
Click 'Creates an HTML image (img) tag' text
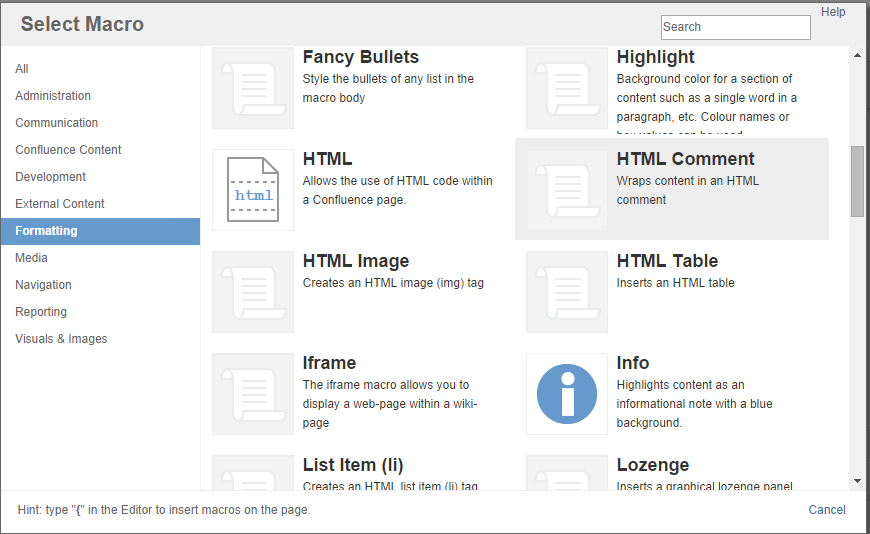[393, 283]
